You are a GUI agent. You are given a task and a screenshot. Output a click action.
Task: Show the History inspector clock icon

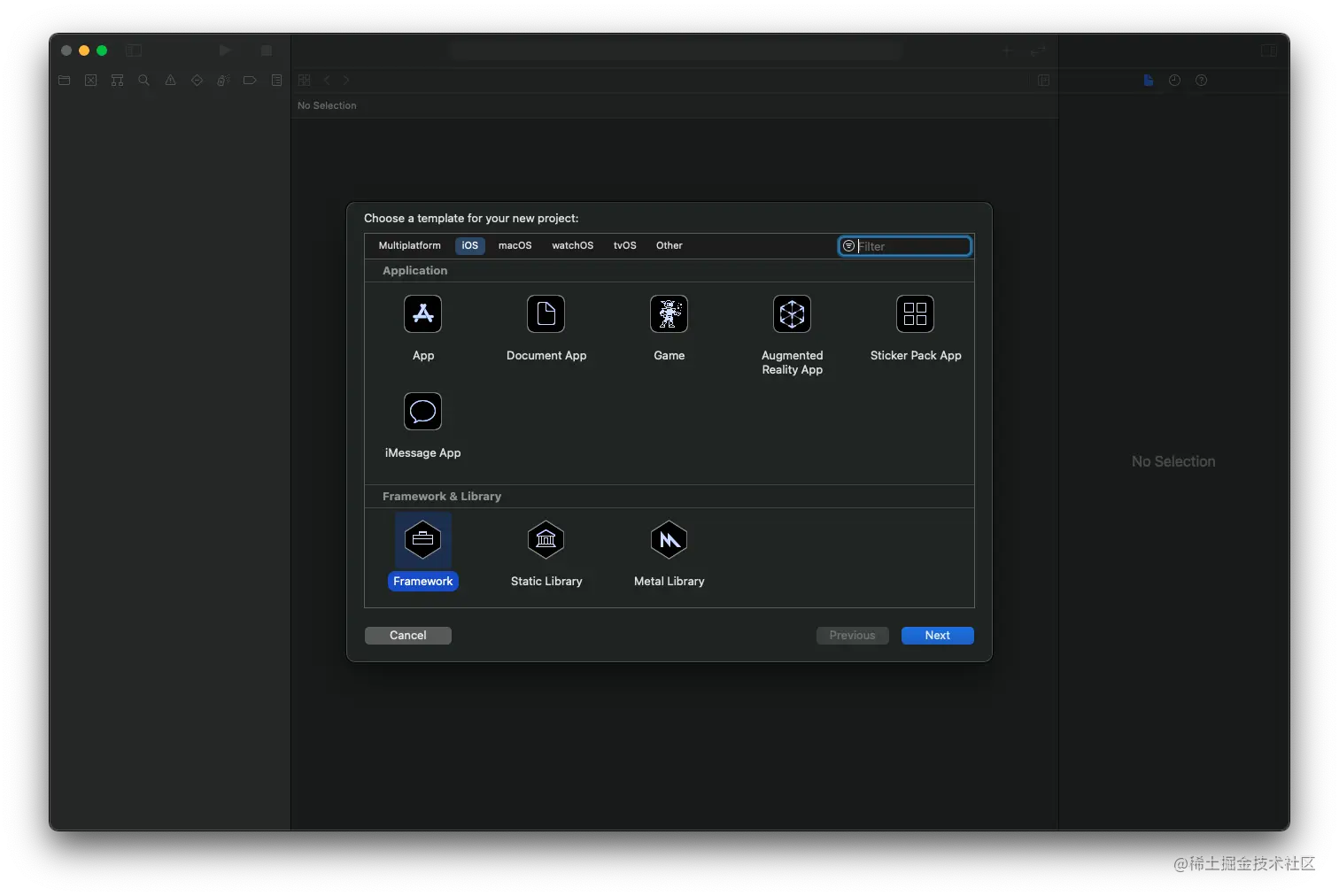pyautogui.click(x=1174, y=81)
